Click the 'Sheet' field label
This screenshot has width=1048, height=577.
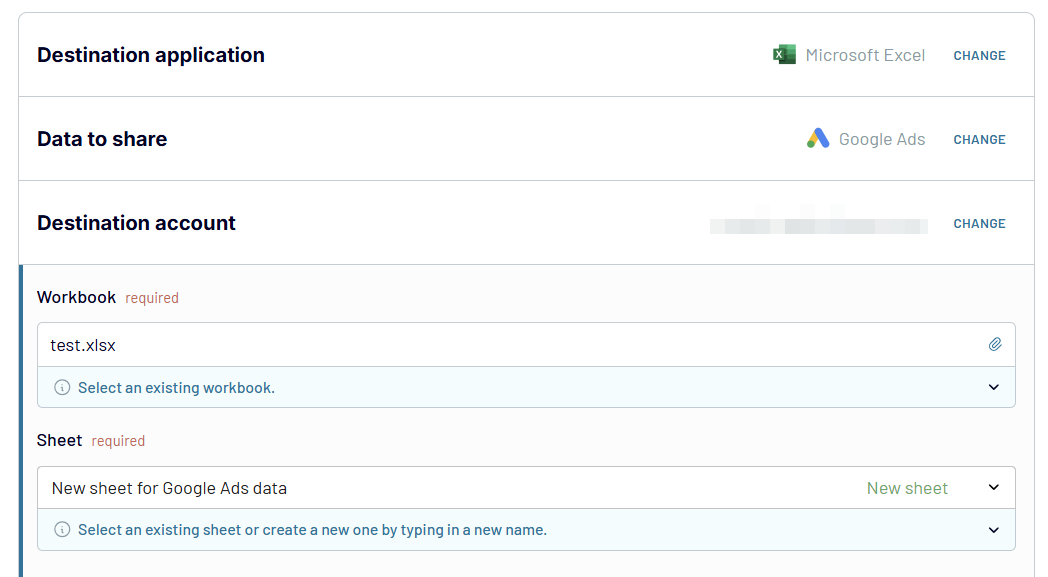coord(59,441)
